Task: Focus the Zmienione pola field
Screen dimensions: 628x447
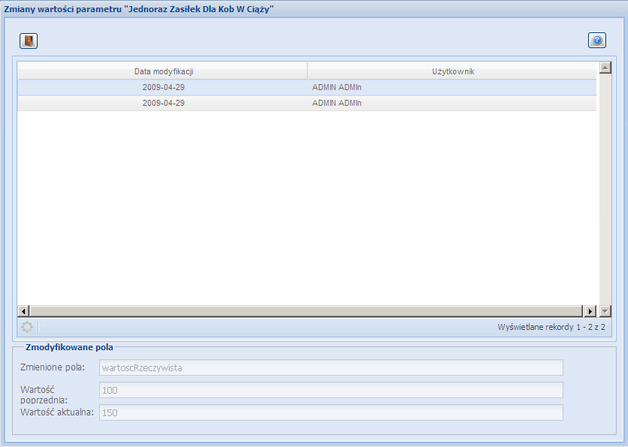Action: pyautogui.click(x=330, y=367)
